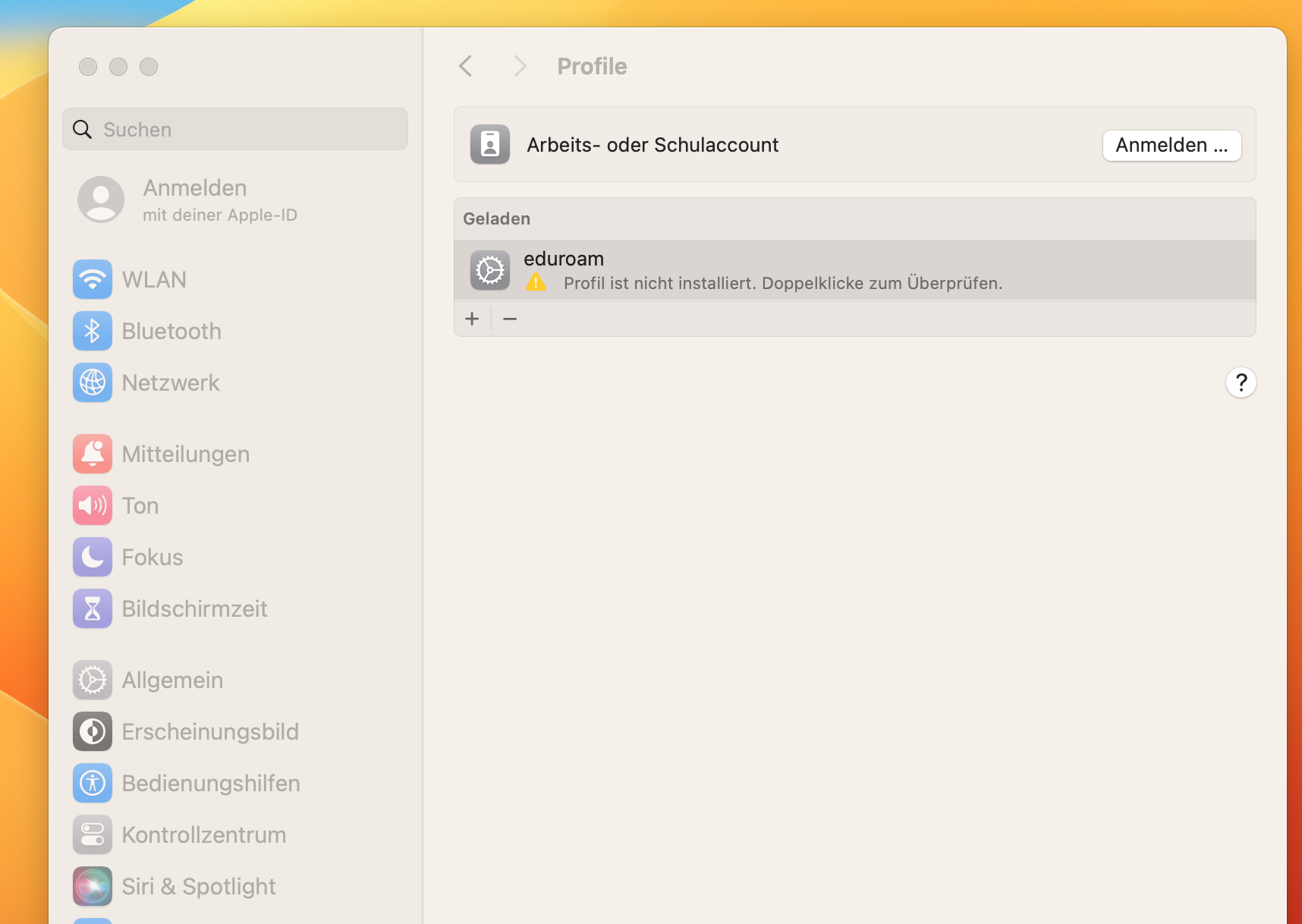Select Siri & Spotlight label
The width and height of the screenshot is (1302, 924).
pyautogui.click(x=199, y=886)
